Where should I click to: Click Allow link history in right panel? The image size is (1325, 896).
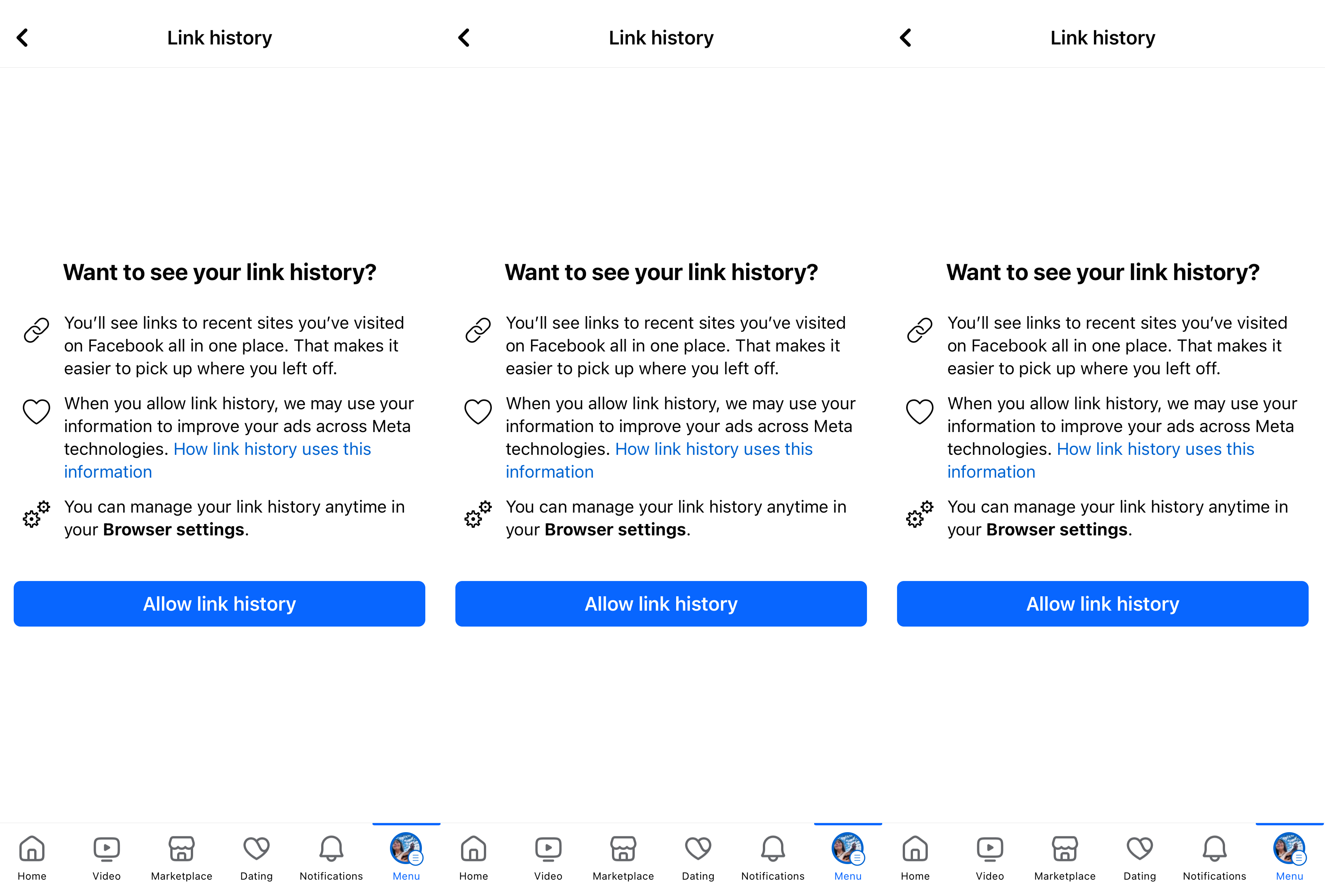[1103, 603]
